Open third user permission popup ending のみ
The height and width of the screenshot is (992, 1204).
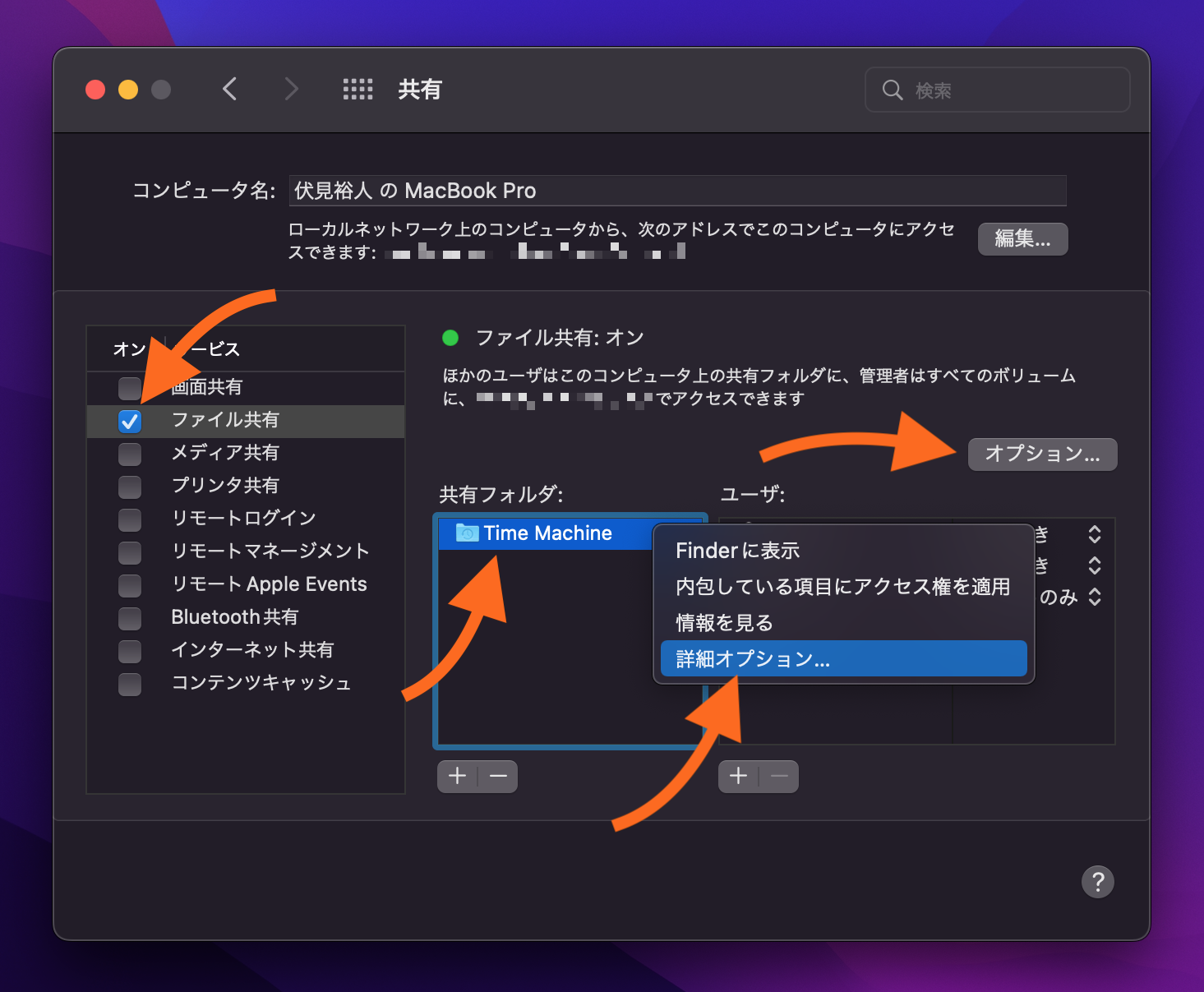coord(1094,598)
